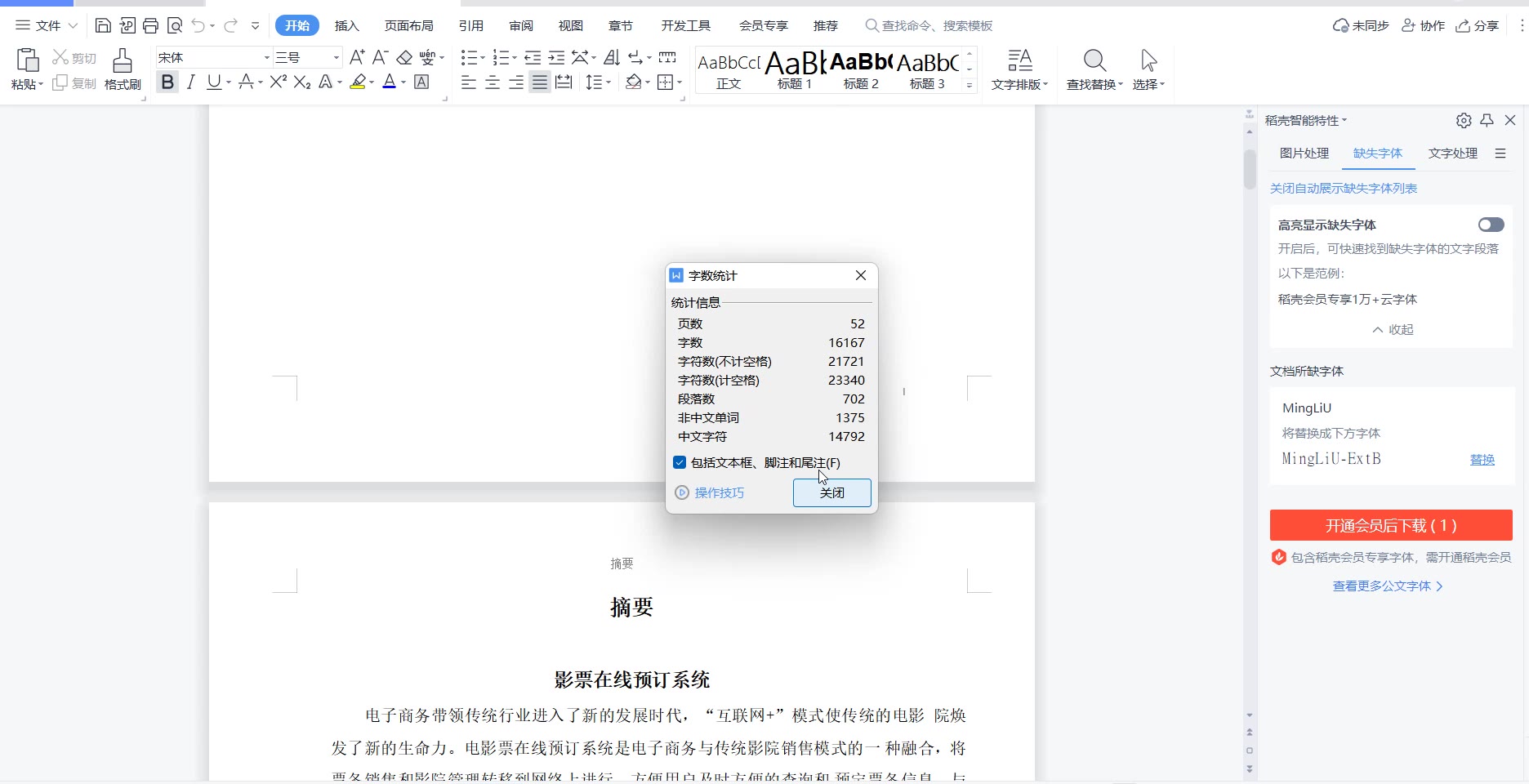Apply italic formatting icon
The image size is (1529, 784).
pyautogui.click(x=190, y=82)
